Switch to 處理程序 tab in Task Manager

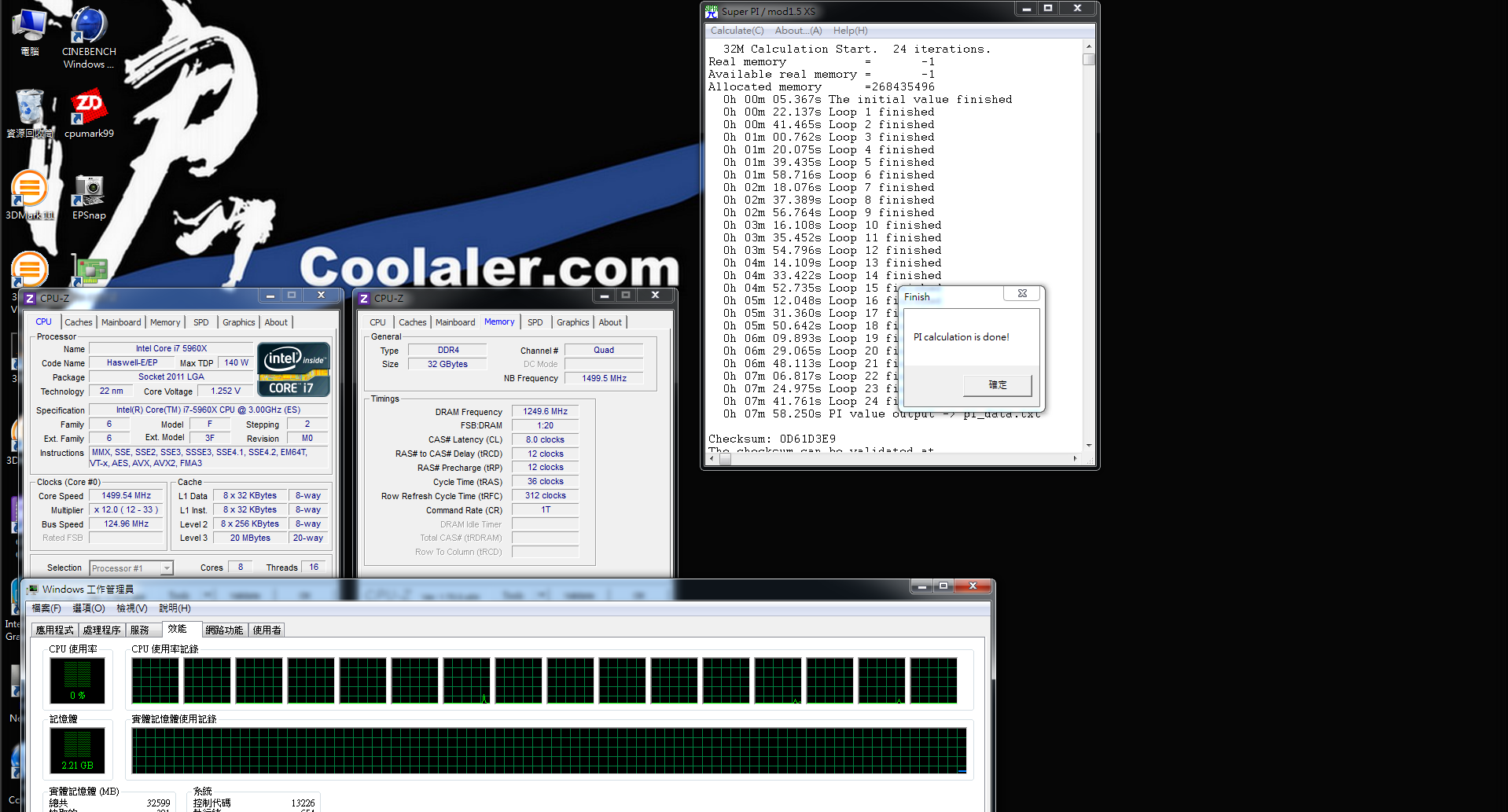[101, 630]
